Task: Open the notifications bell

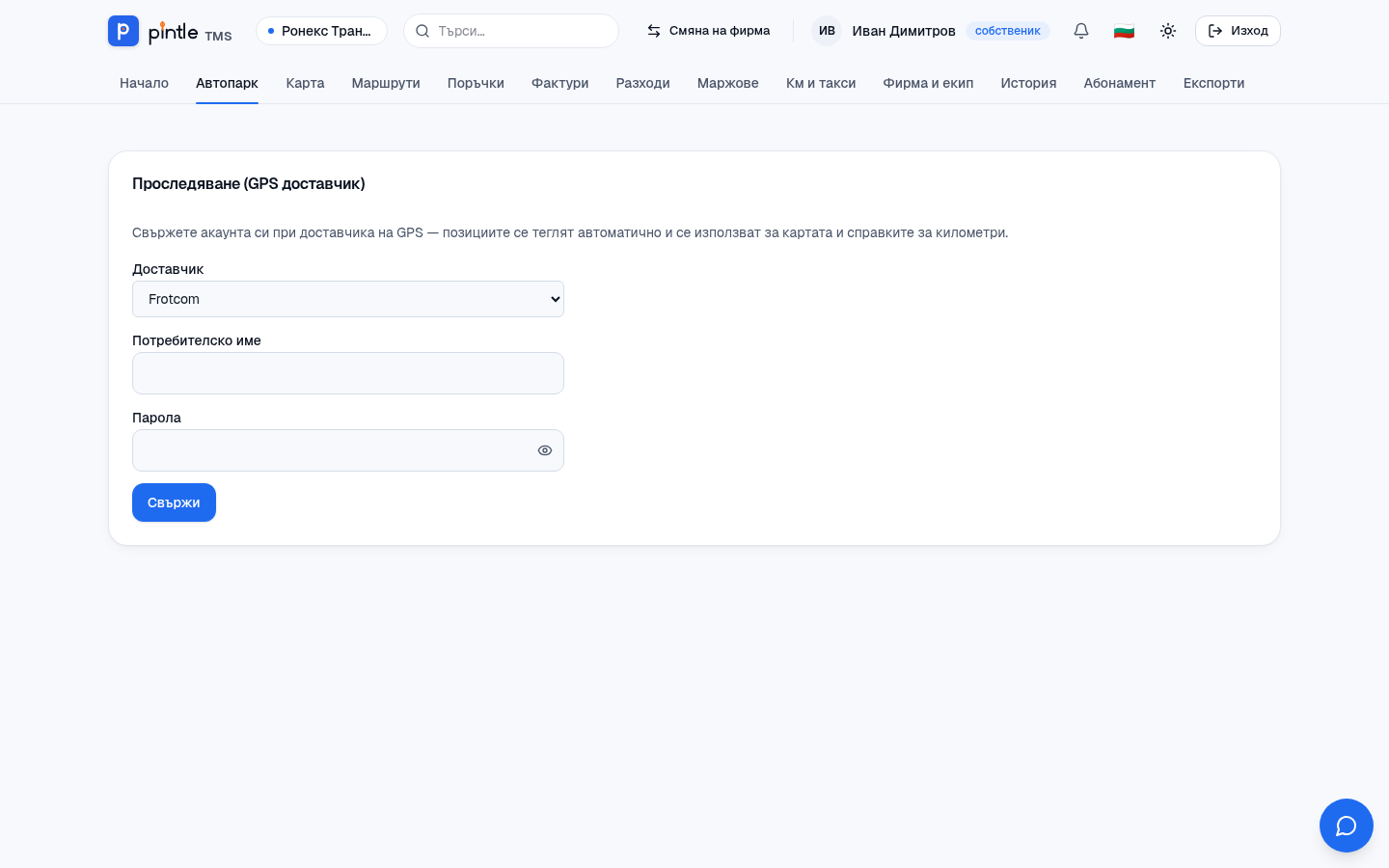Action: [x=1081, y=31]
